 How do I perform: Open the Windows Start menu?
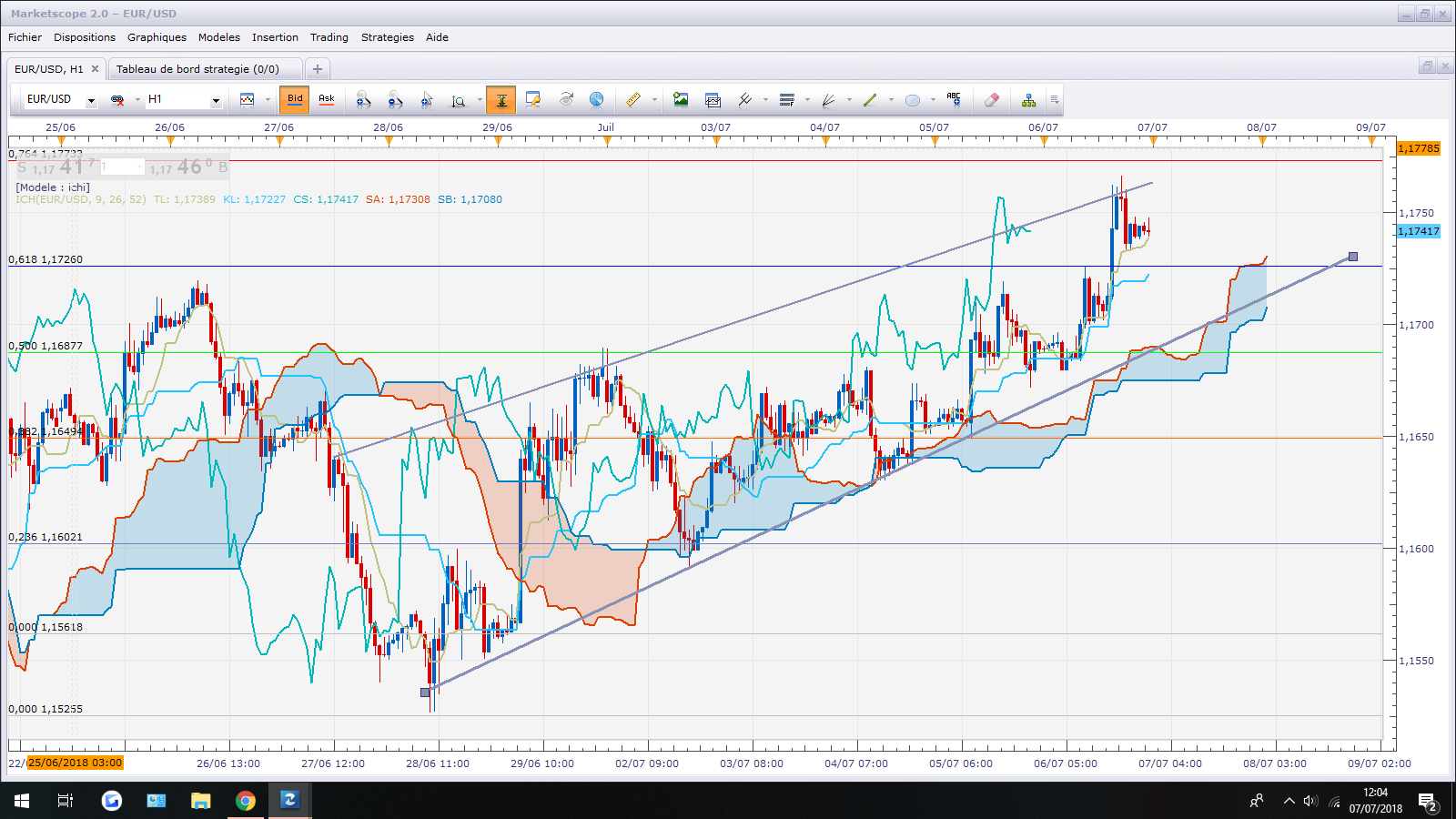click(x=22, y=801)
